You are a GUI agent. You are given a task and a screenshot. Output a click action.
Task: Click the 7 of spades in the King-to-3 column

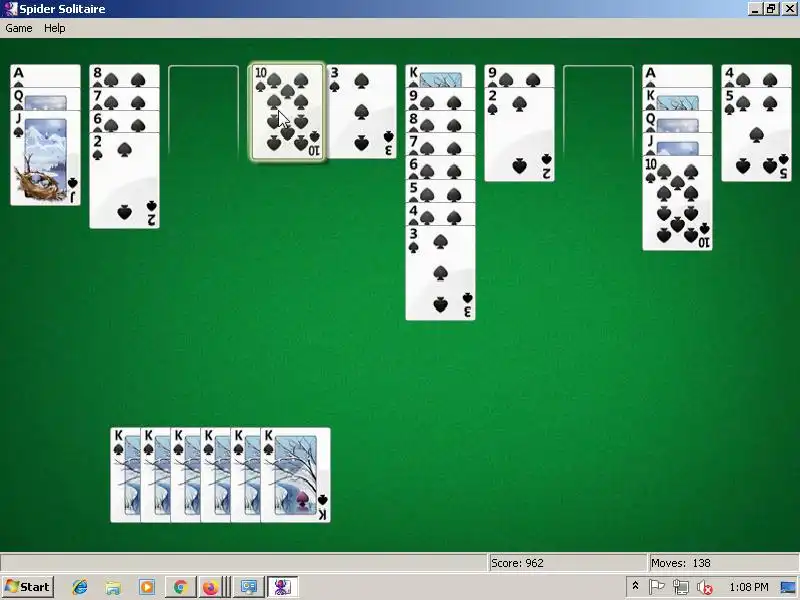click(440, 145)
